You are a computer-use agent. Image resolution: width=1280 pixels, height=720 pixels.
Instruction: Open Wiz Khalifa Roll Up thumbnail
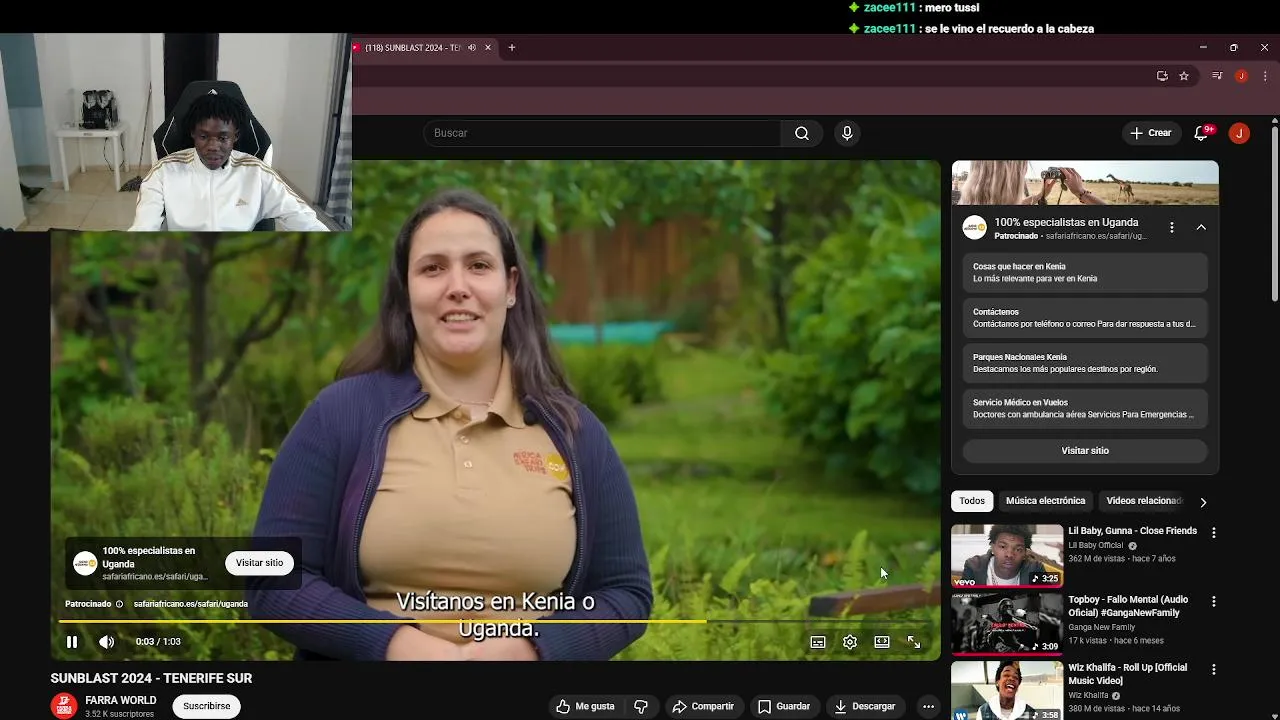click(x=1007, y=691)
